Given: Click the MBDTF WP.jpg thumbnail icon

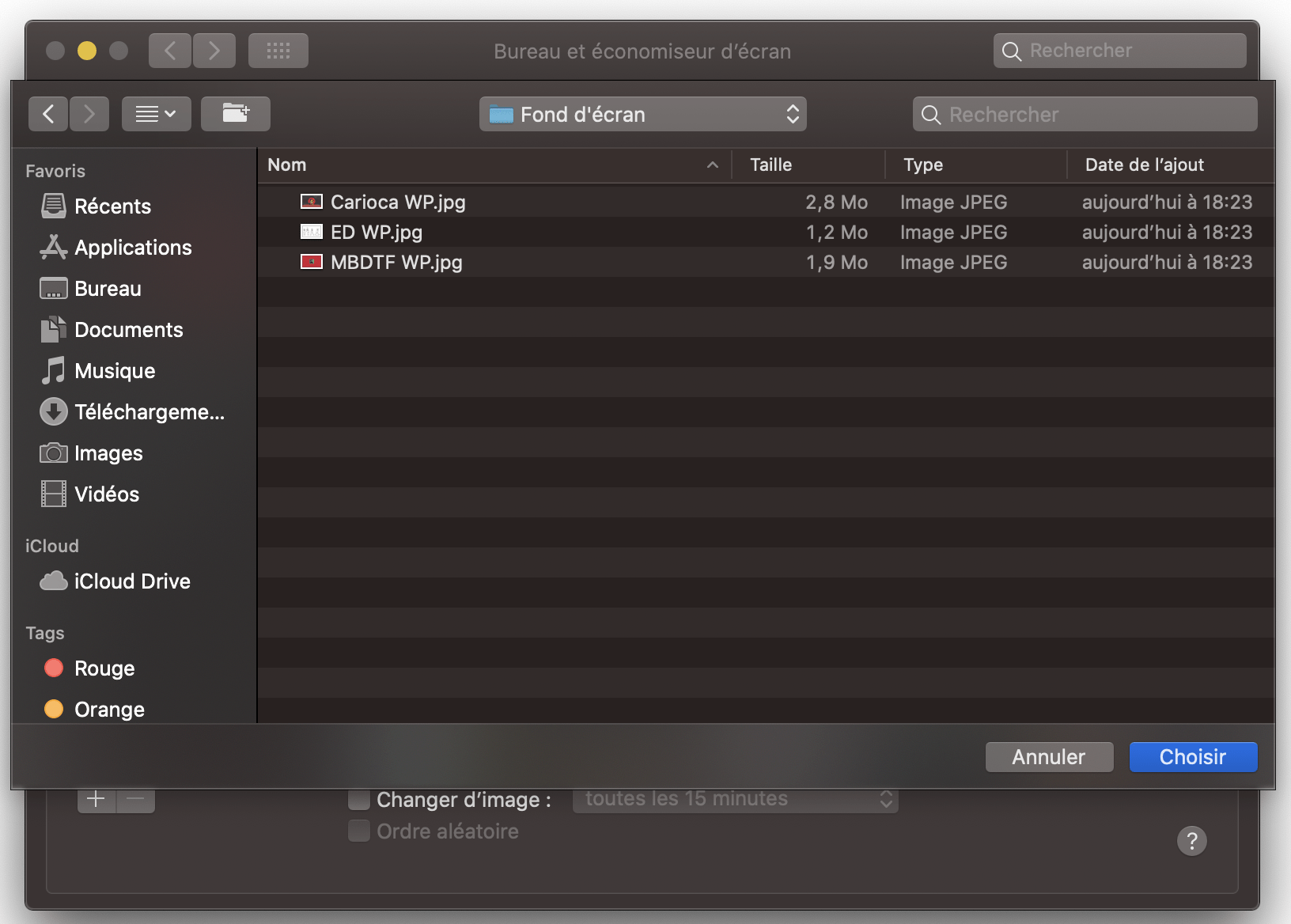Looking at the screenshot, I should tap(312, 262).
